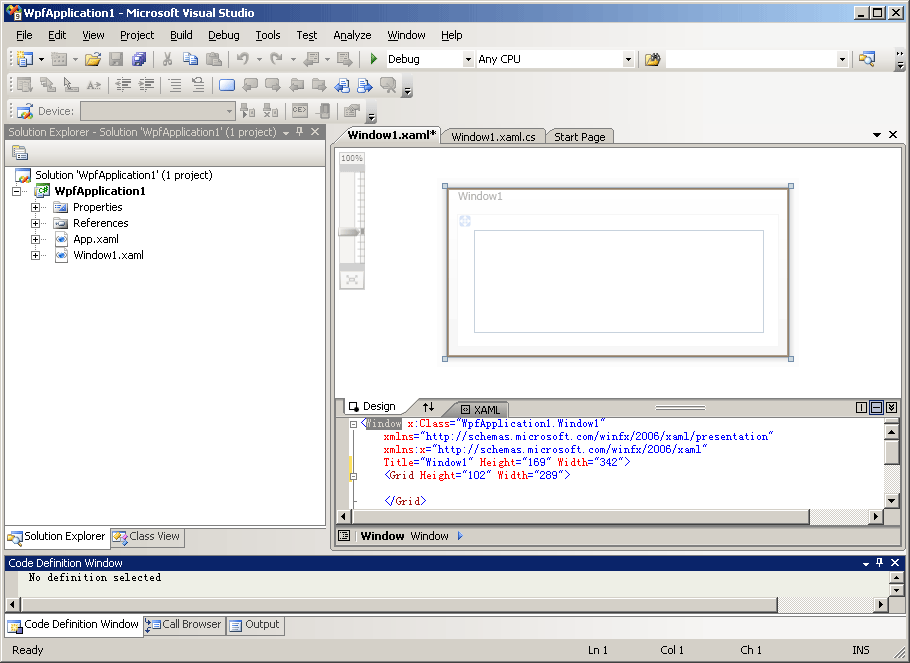The image size is (910, 663).
Task: Open the Find combo box dropdown arrow
Action: pos(842,59)
